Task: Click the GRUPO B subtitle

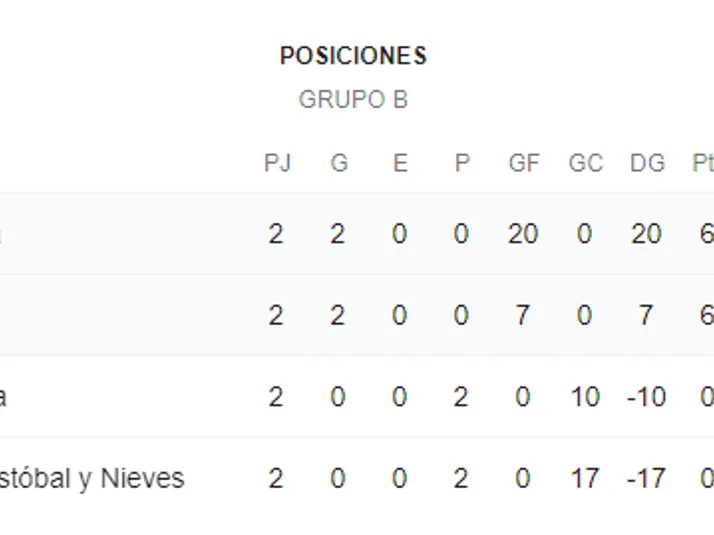Action: coord(353,100)
